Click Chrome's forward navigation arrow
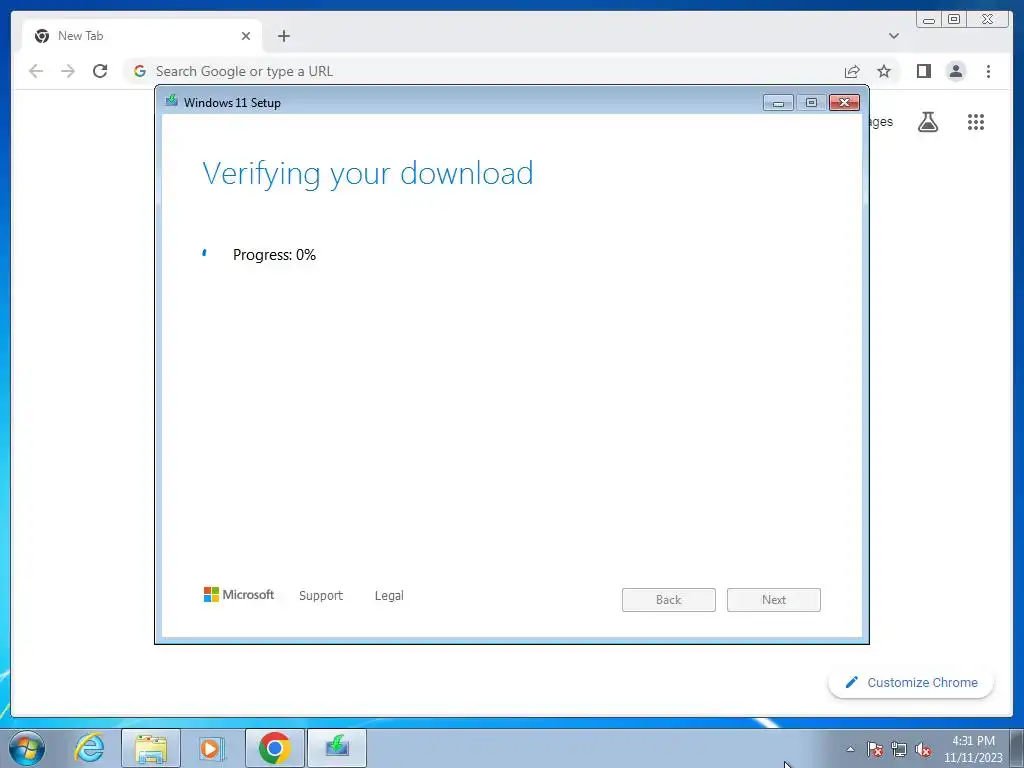The width and height of the screenshot is (1024, 768). click(68, 71)
